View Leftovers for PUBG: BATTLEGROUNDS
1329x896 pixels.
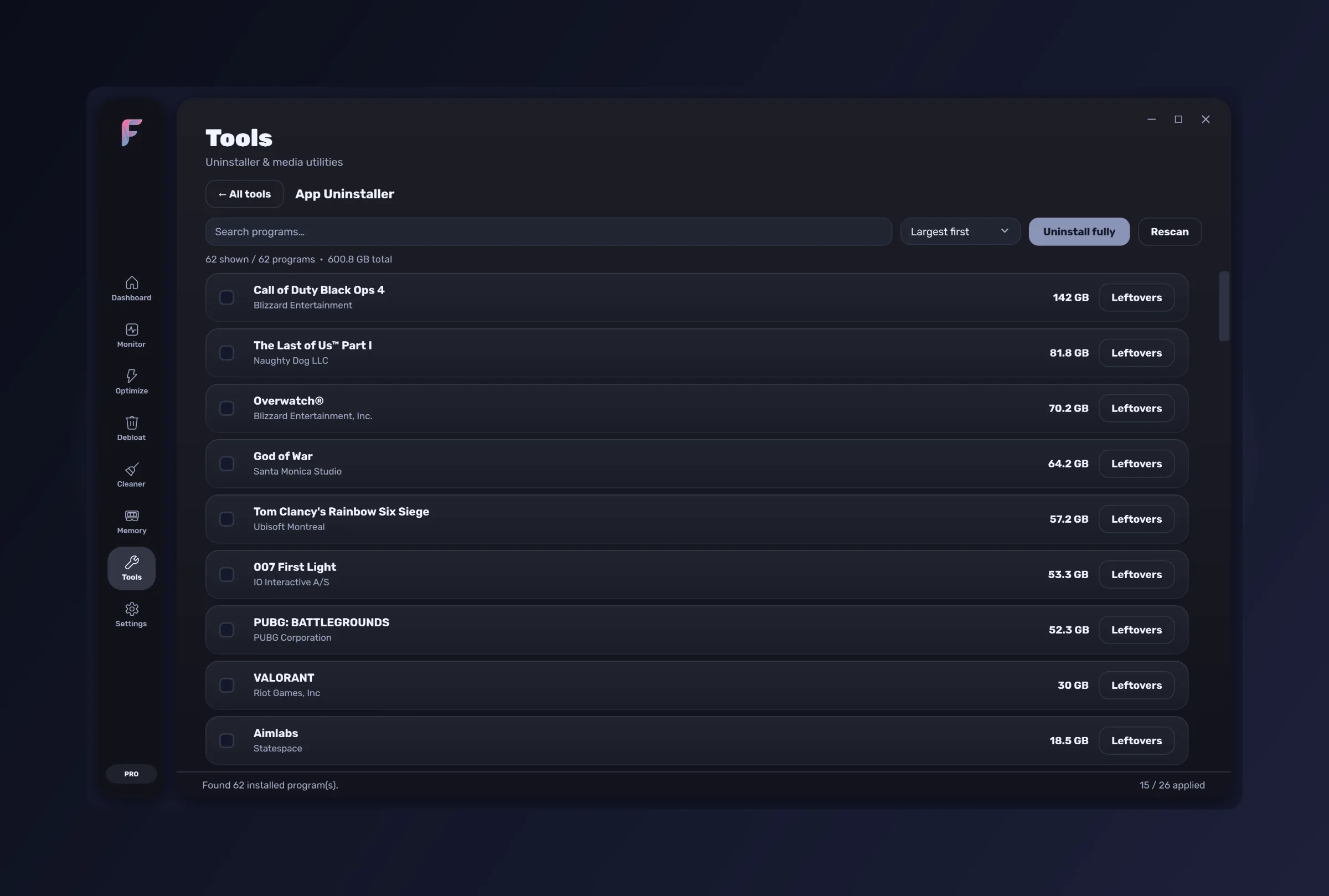tap(1136, 630)
